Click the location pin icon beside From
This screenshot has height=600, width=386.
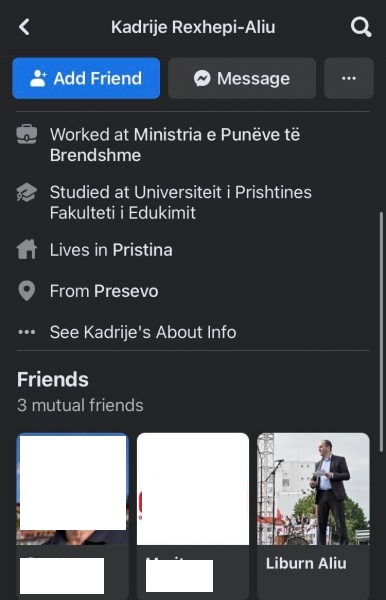(x=27, y=291)
